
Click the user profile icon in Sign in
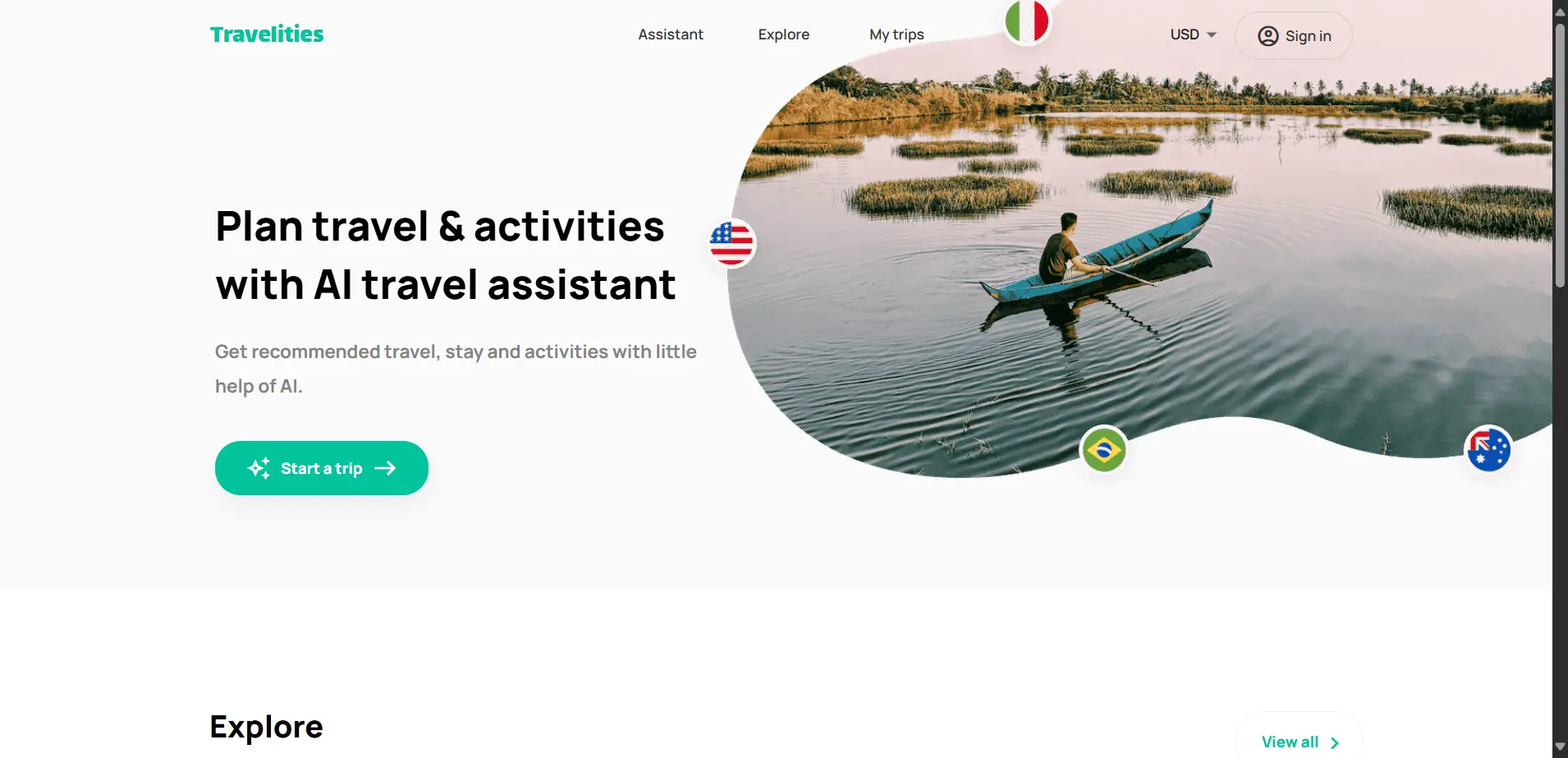[x=1268, y=36]
